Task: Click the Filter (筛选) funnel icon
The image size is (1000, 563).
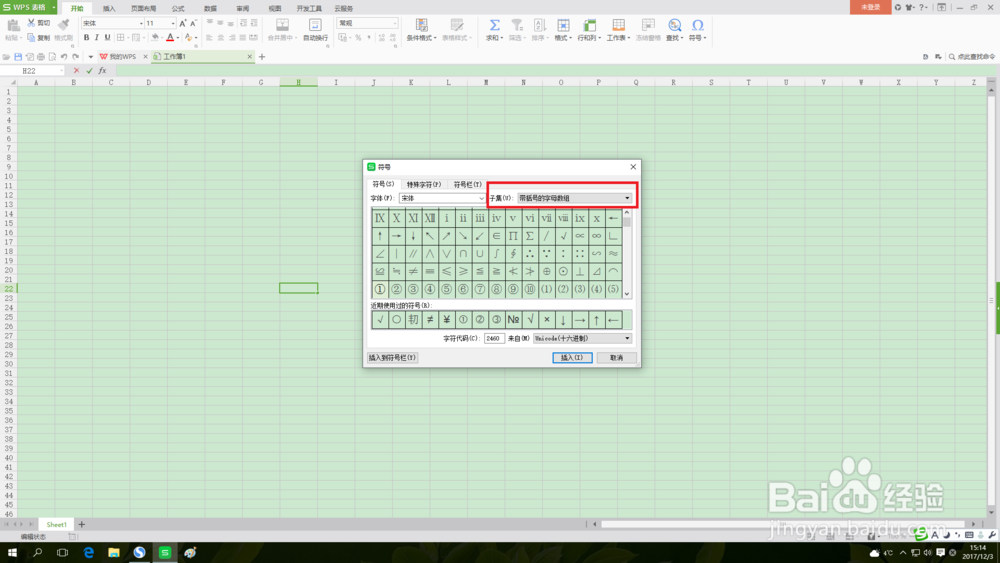Action: 517,26
